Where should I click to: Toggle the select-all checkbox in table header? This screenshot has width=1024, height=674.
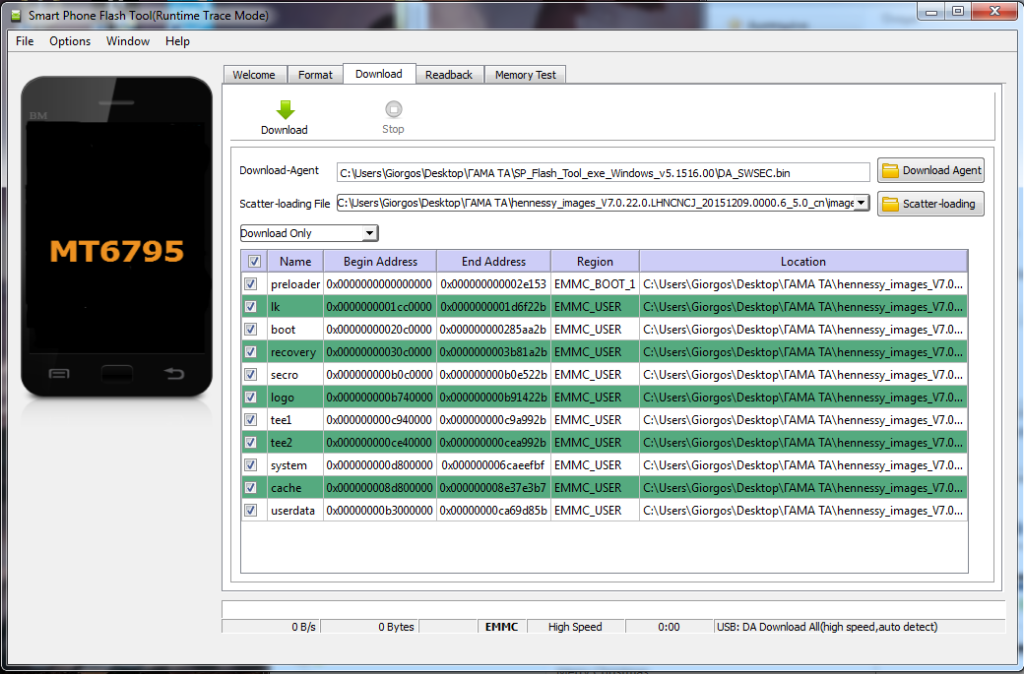tap(254, 261)
